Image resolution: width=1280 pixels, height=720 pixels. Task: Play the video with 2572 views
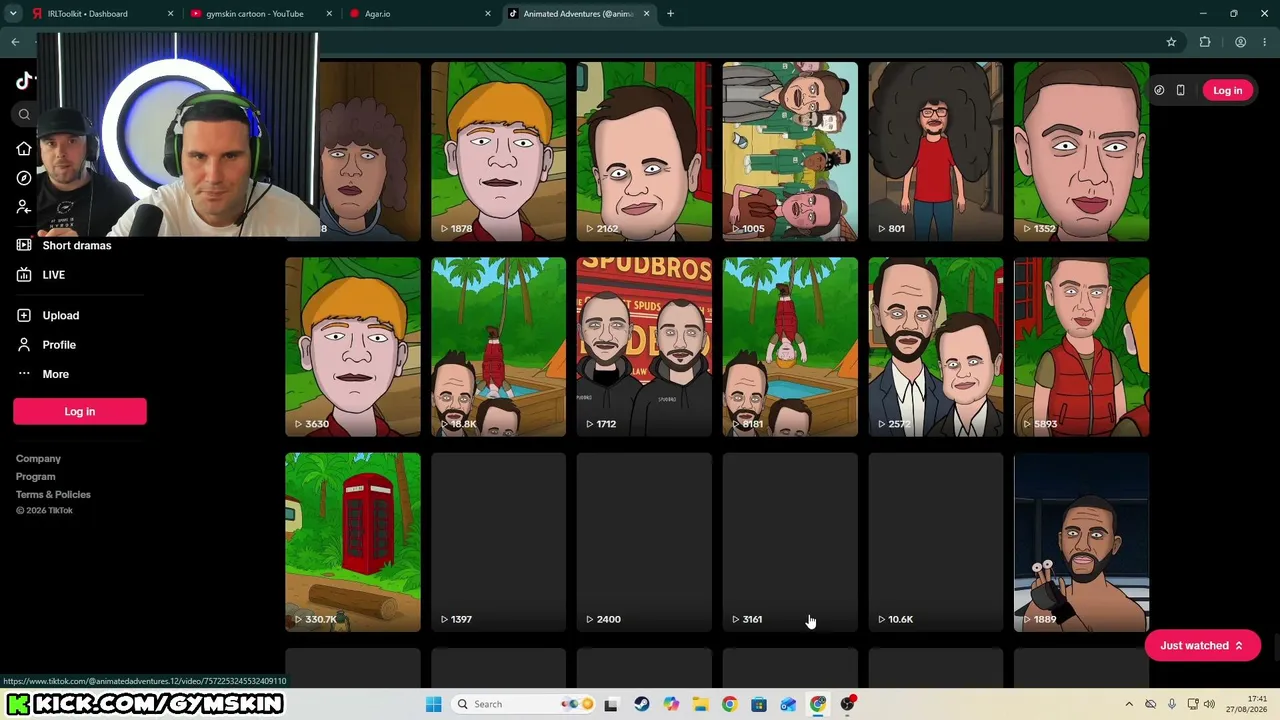(936, 347)
